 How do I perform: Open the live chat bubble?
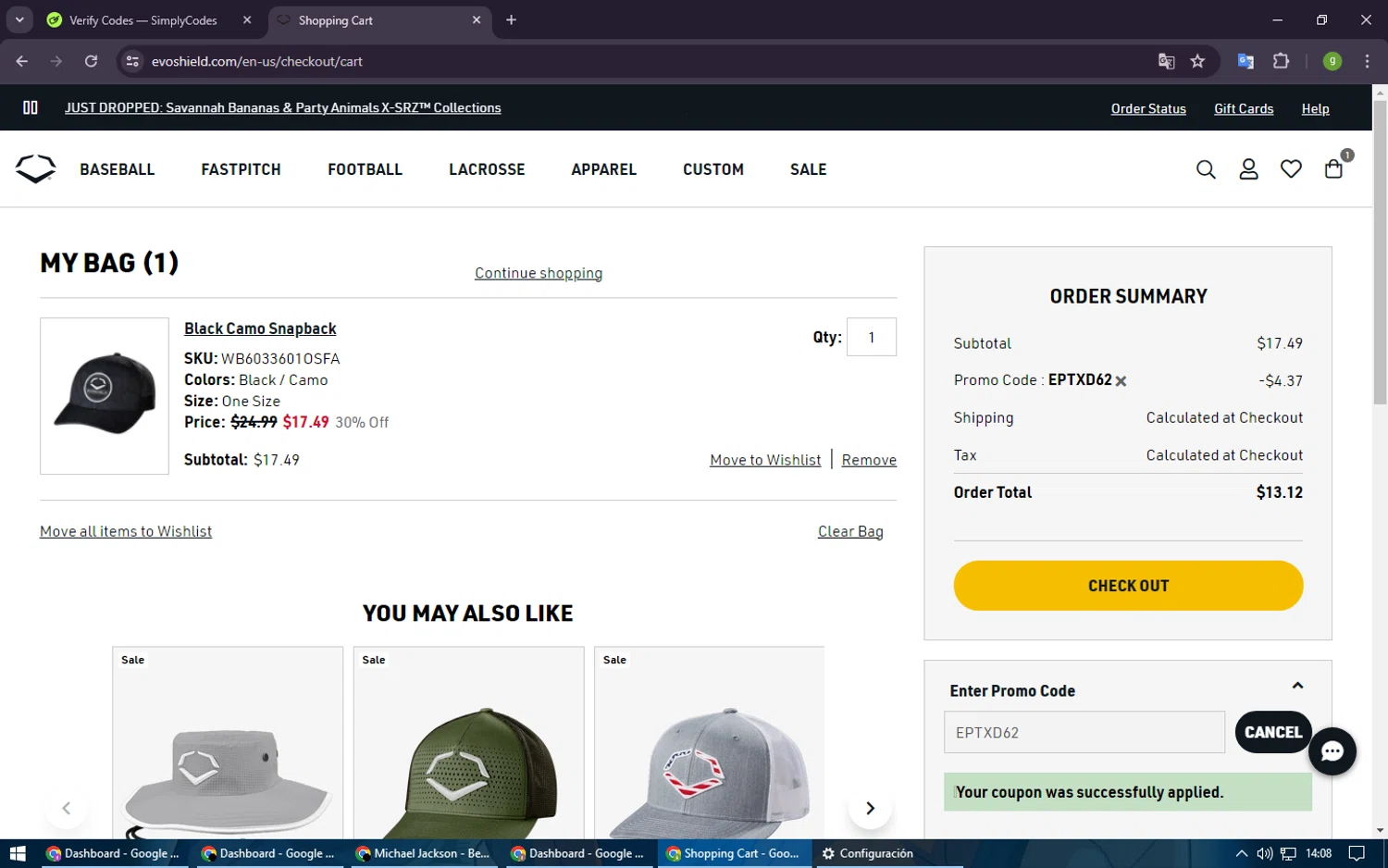pos(1332,751)
